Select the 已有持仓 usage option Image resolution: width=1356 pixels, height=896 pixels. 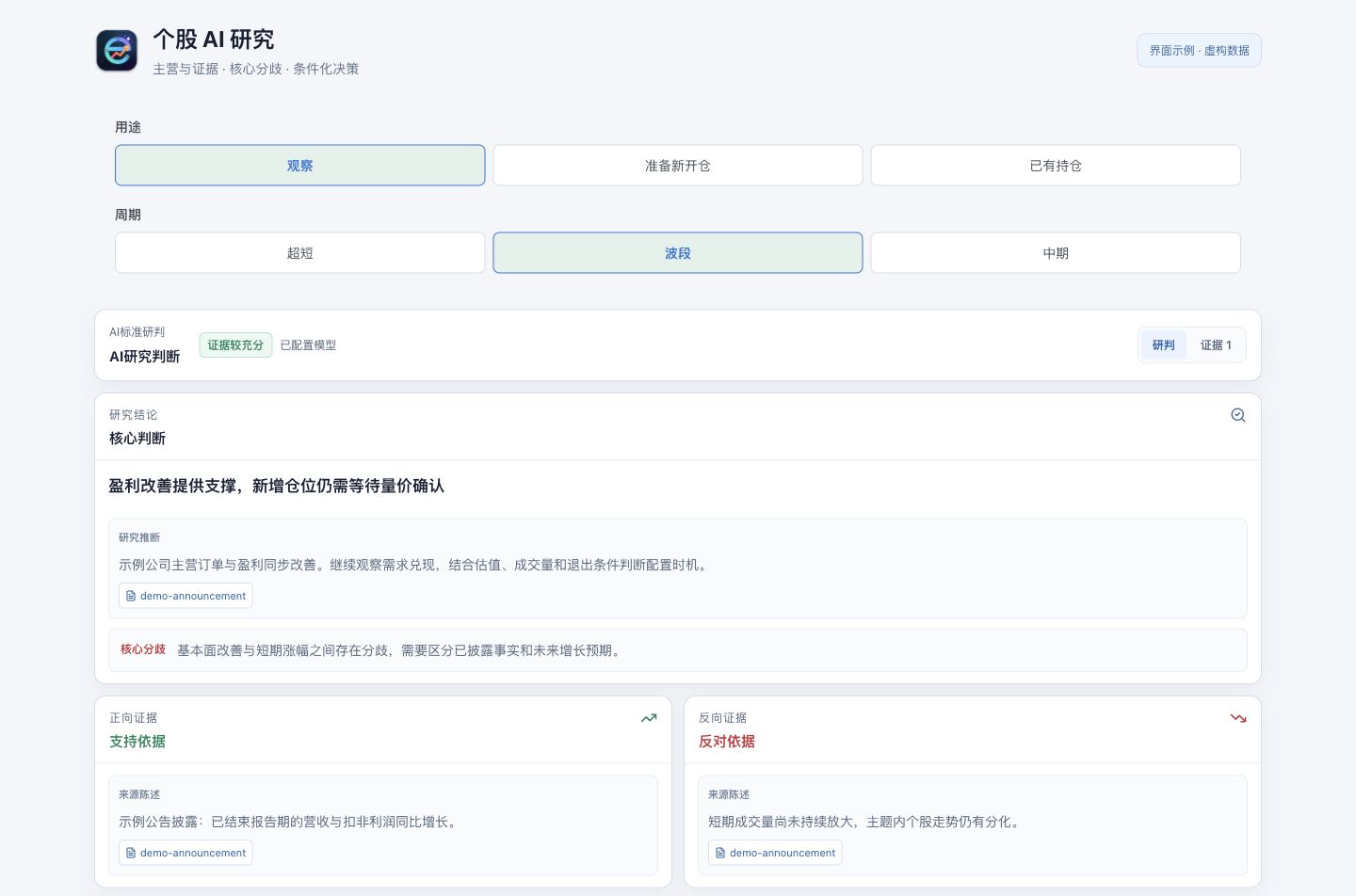(x=1056, y=166)
